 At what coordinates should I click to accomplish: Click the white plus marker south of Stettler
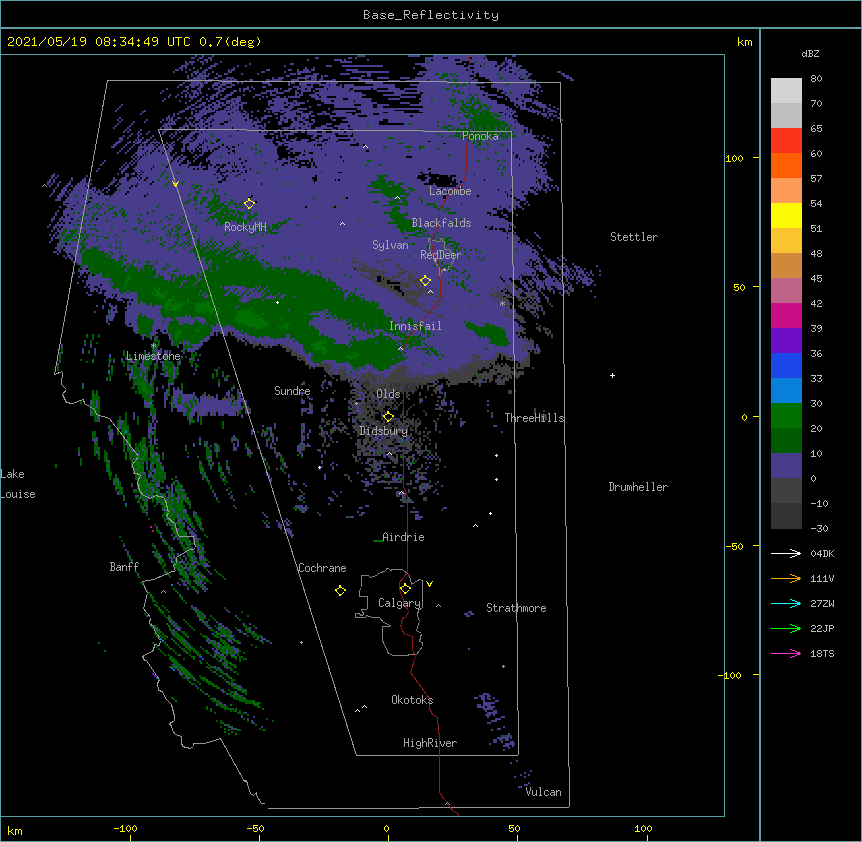pos(612,375)
